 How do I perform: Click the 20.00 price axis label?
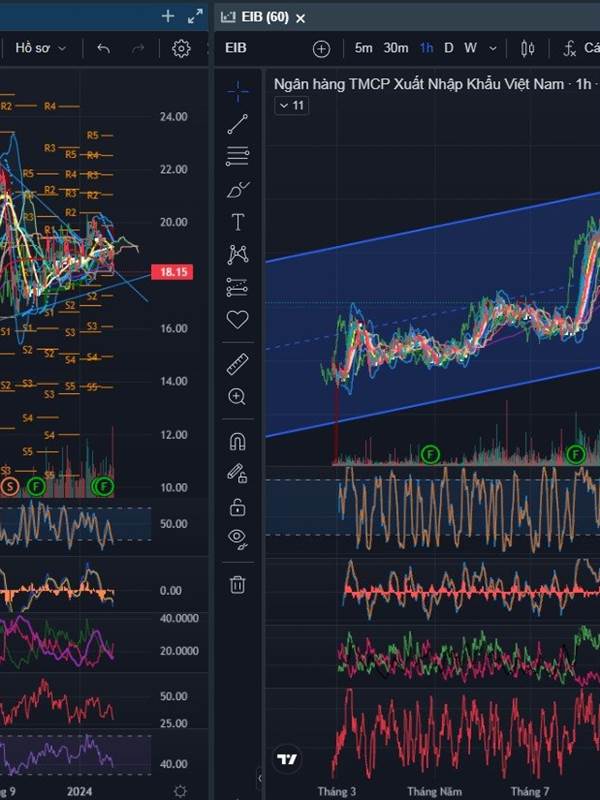(173, 222)
